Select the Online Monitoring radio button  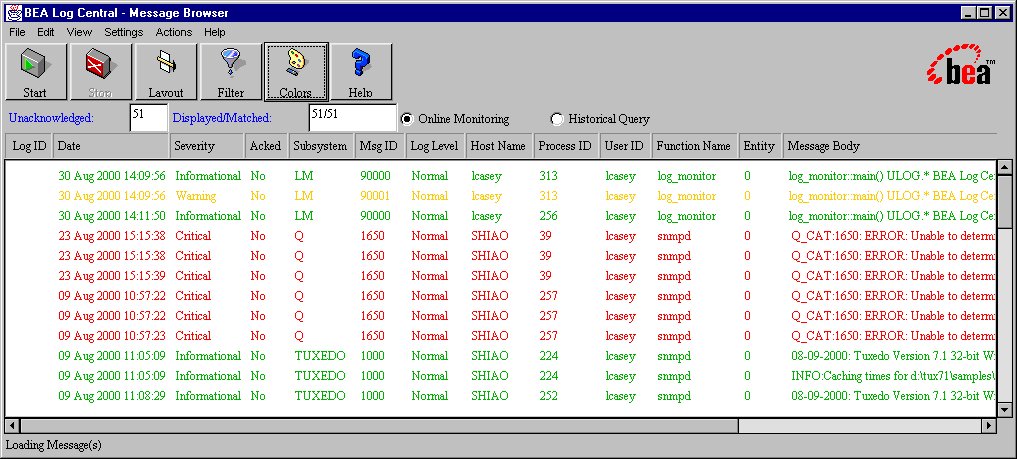coord(407,119)
